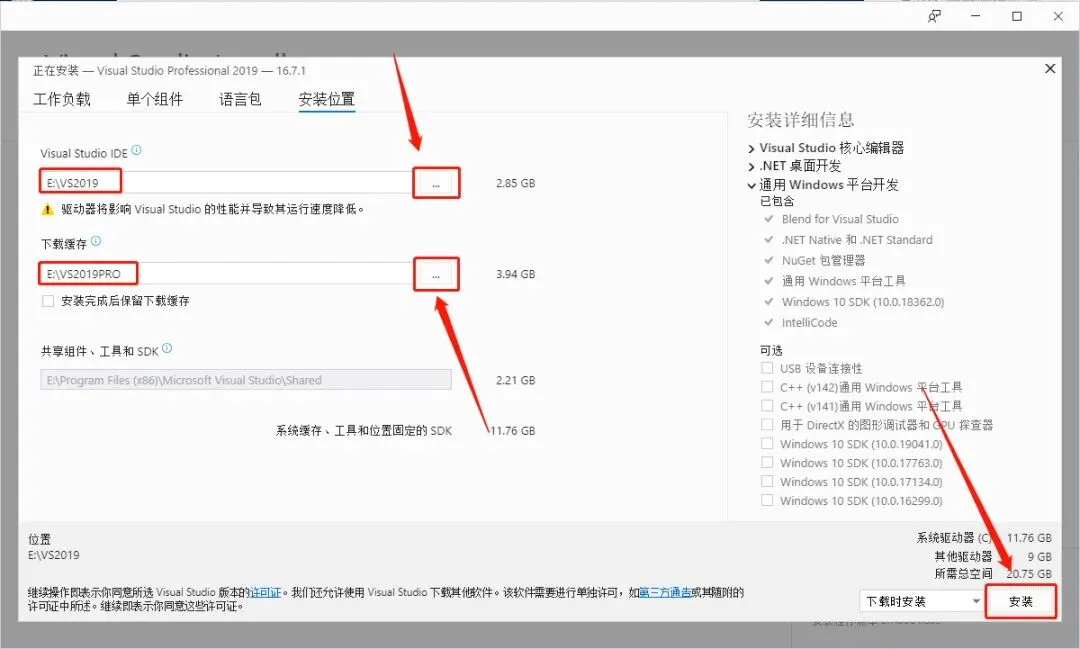
Task: Click the 安装详细信息 heading
Action: click(x=800, y=120)
